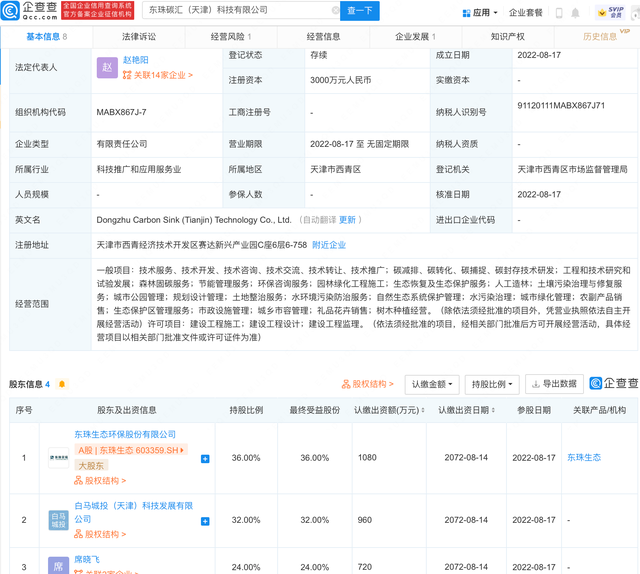Click 天津市西青区市场监督管理局 text
640x574 pixels.
[x=572, y=169]
